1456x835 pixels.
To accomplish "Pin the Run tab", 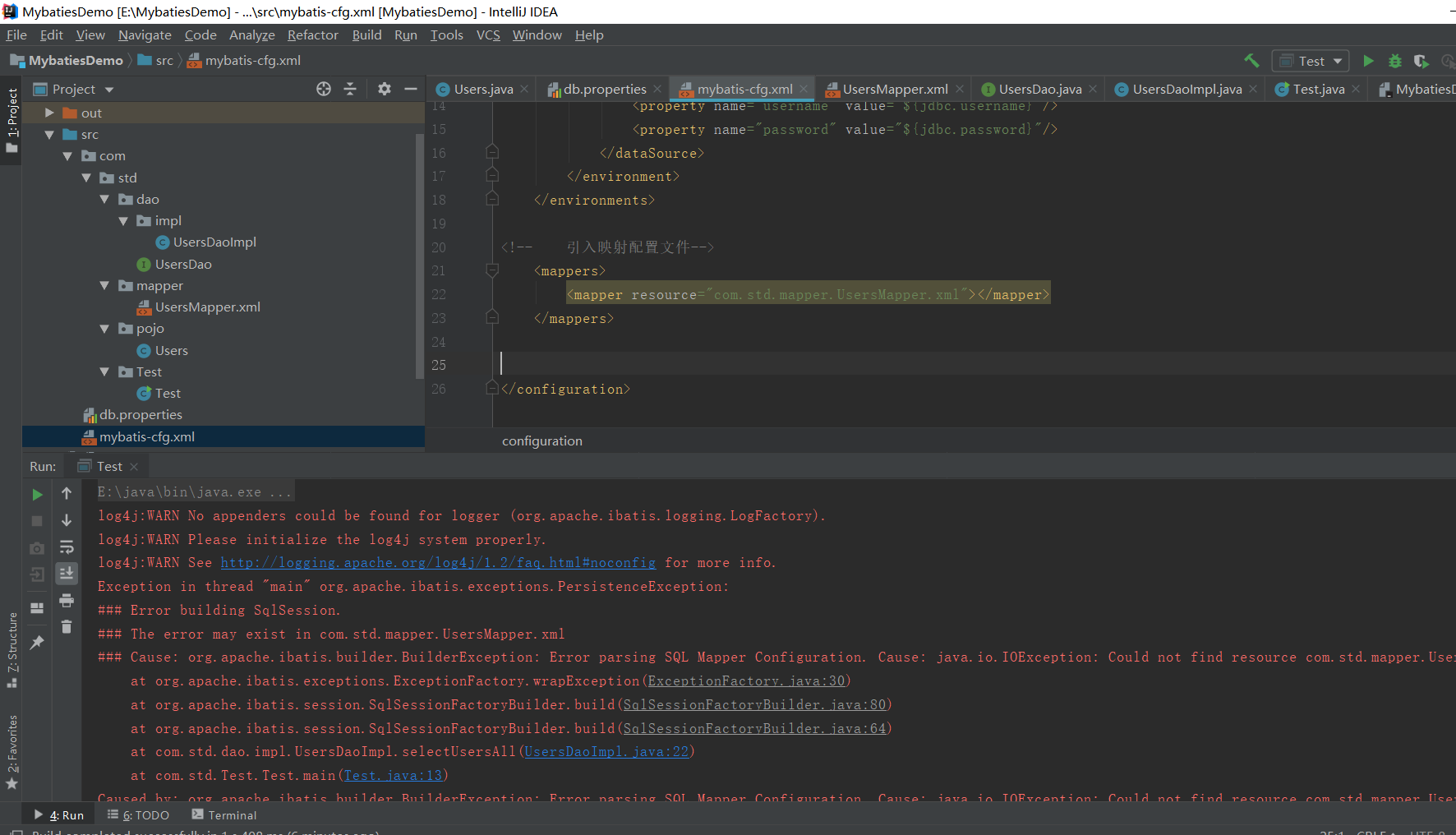I will tap(37, 642).
